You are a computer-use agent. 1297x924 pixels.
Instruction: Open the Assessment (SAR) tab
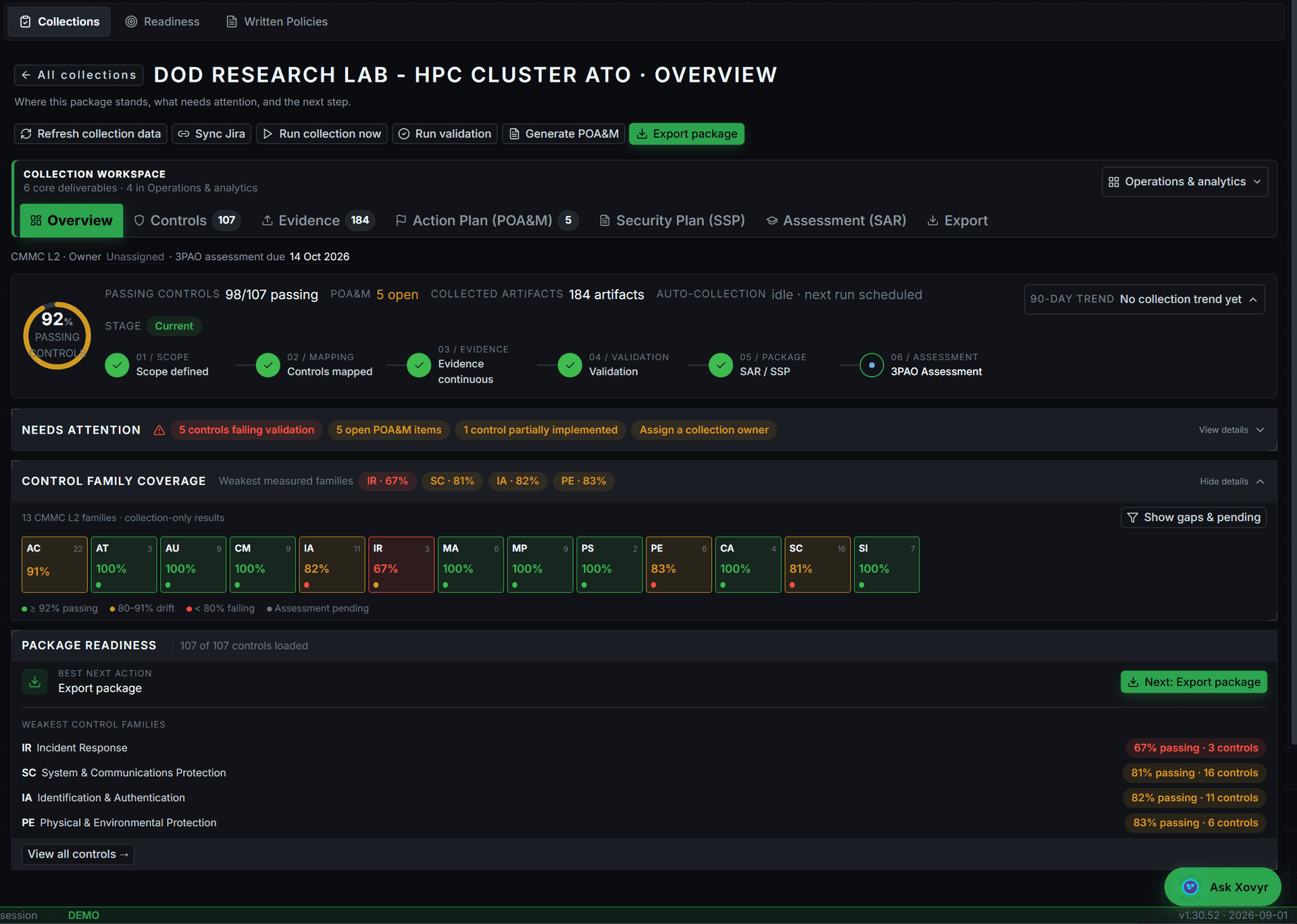click(836, 220)
